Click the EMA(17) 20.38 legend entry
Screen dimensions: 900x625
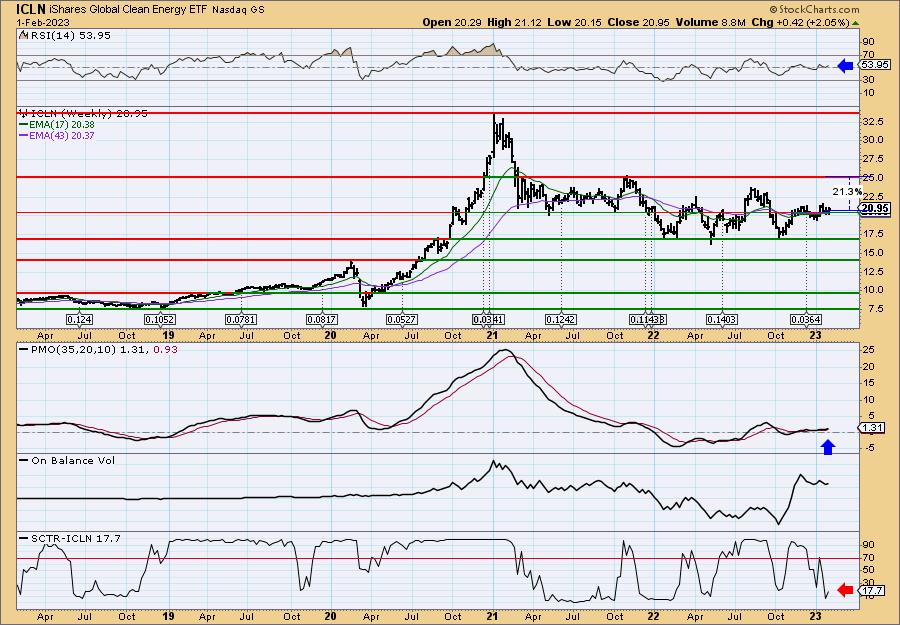click(x=57, y=125)
